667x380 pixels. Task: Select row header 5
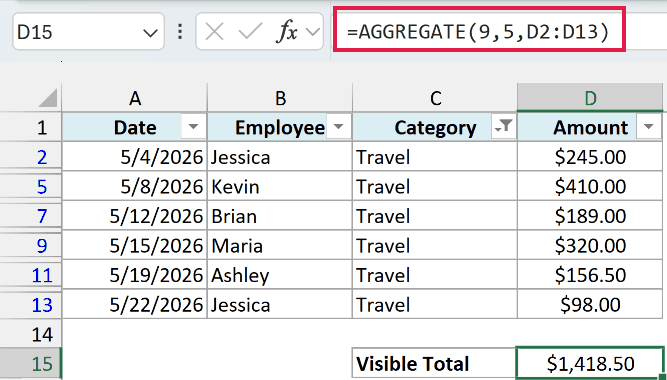coord(31,186)
